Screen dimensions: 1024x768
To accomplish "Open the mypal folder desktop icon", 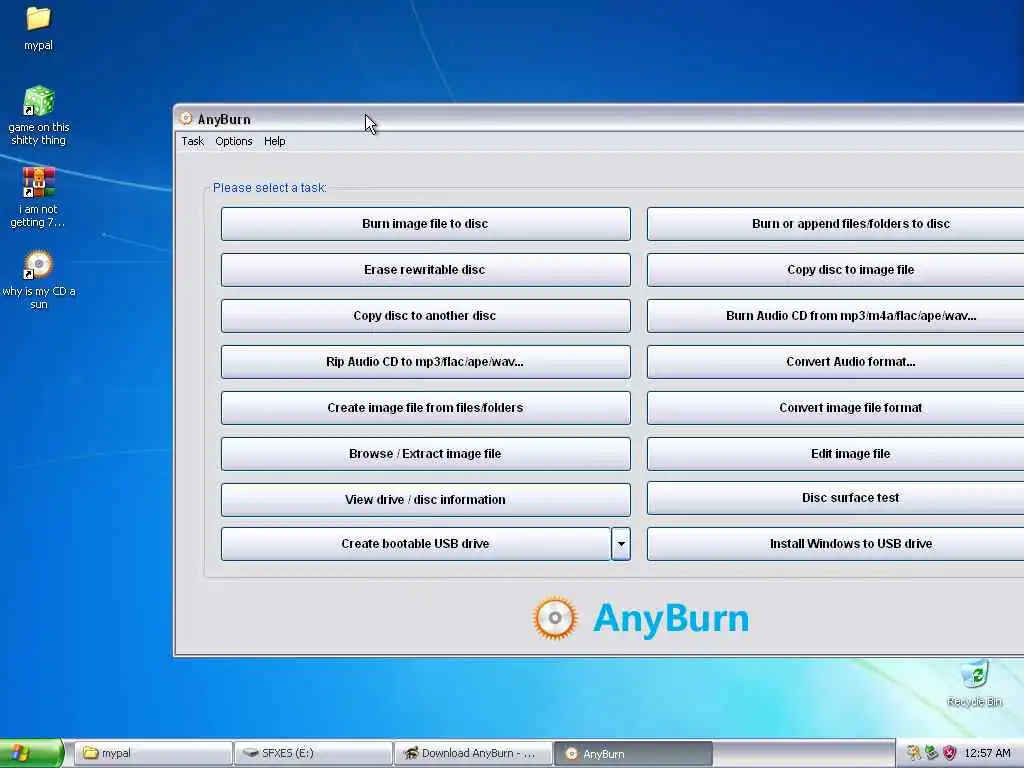I will tap(38, 28).
